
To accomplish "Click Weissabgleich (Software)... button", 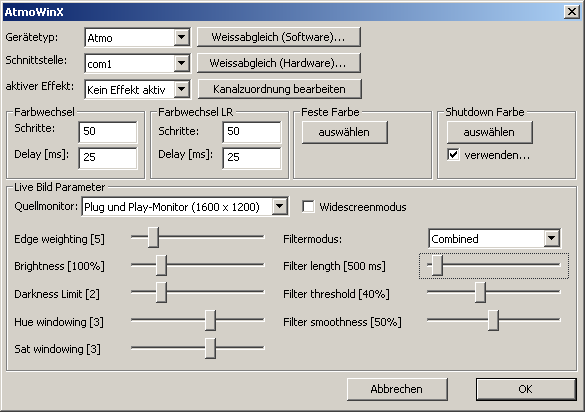I will coord(279,37).
